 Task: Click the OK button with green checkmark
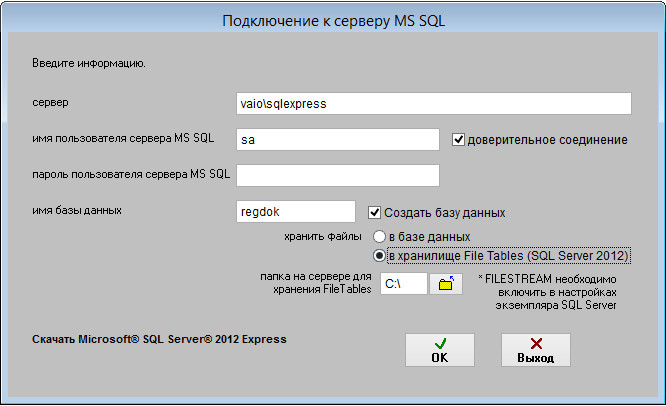(440, 350)
